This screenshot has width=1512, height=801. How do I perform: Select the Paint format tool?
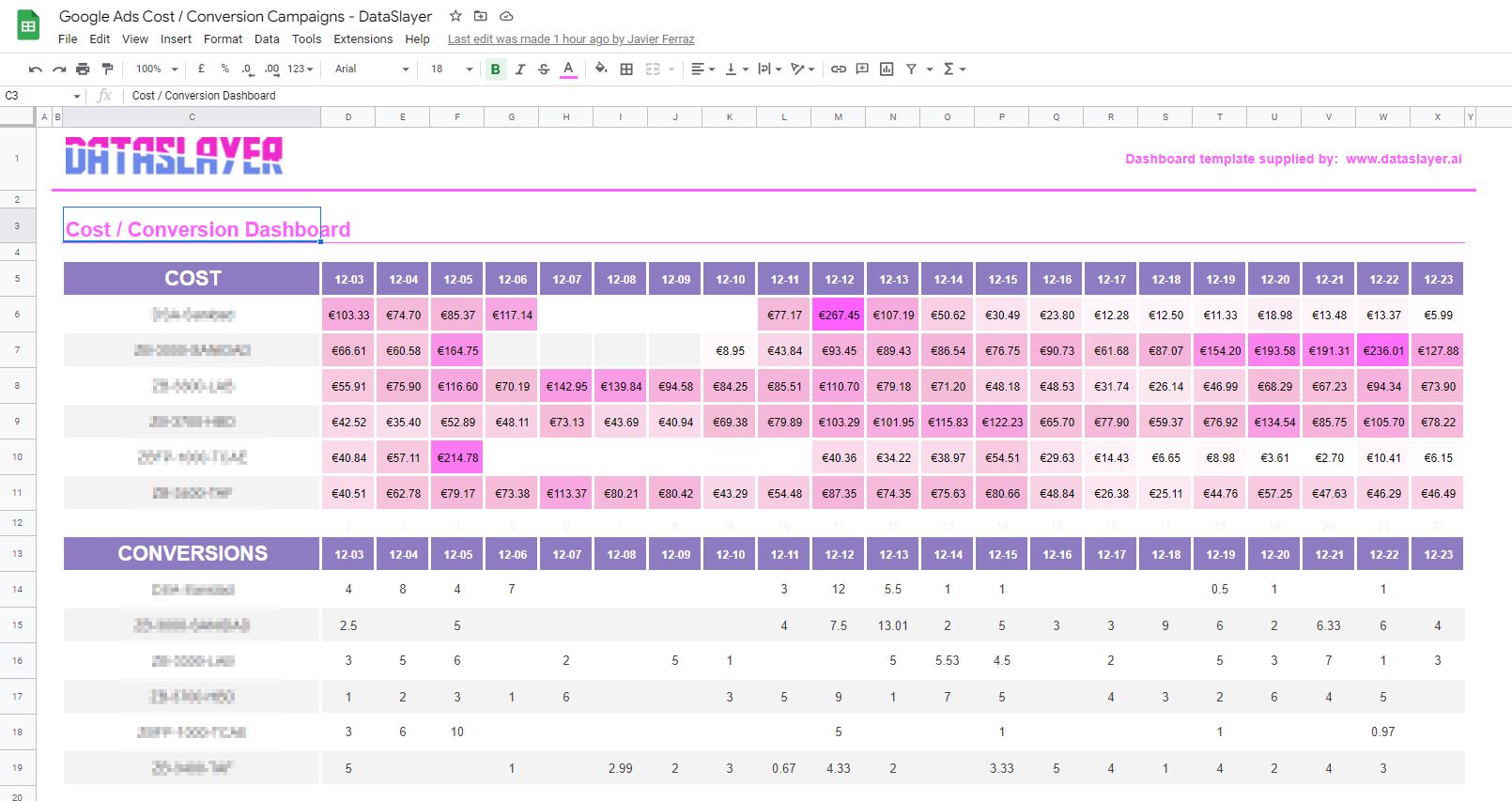(x=107, y=69)
